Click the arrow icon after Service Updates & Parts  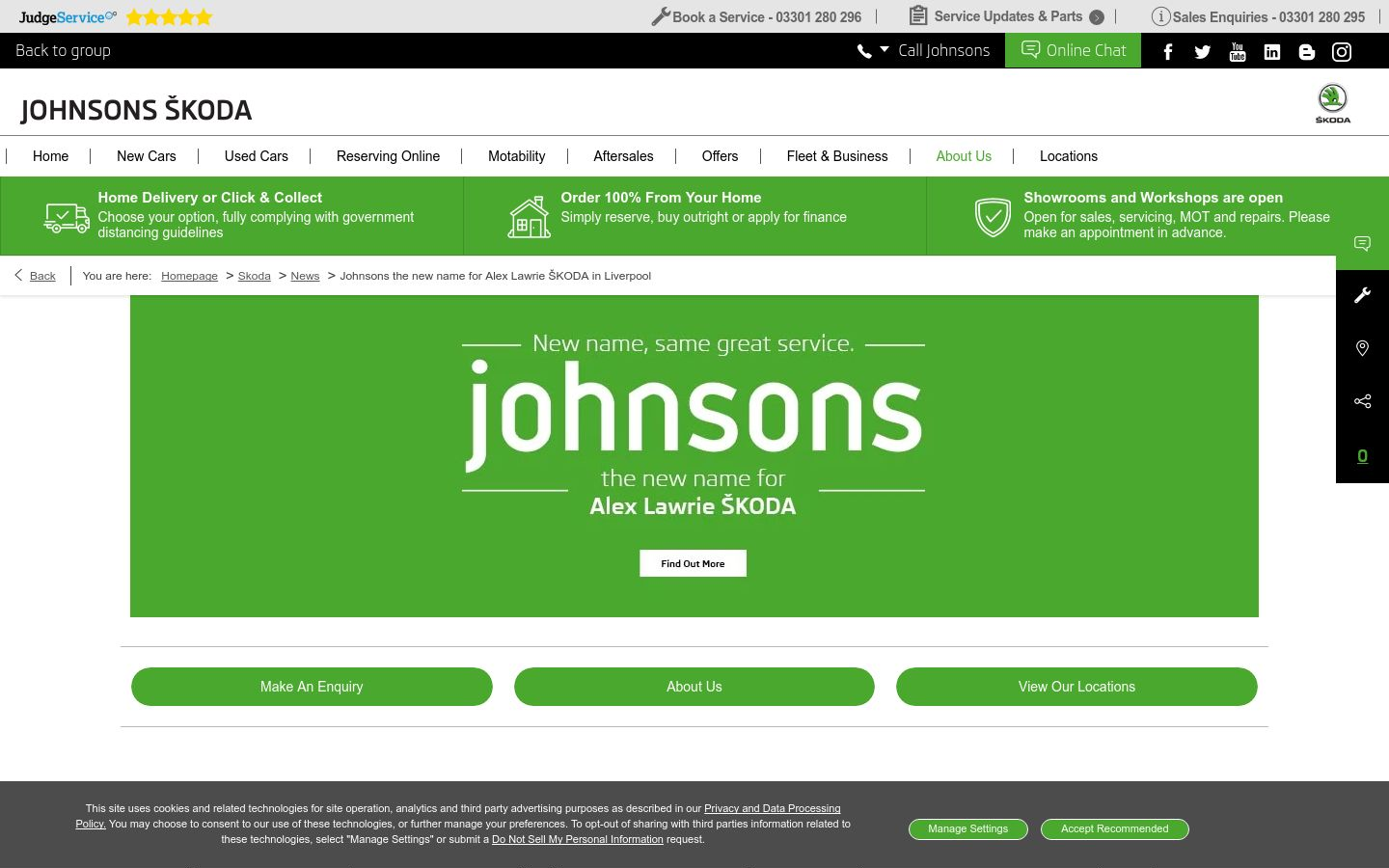coord(1097,17)
